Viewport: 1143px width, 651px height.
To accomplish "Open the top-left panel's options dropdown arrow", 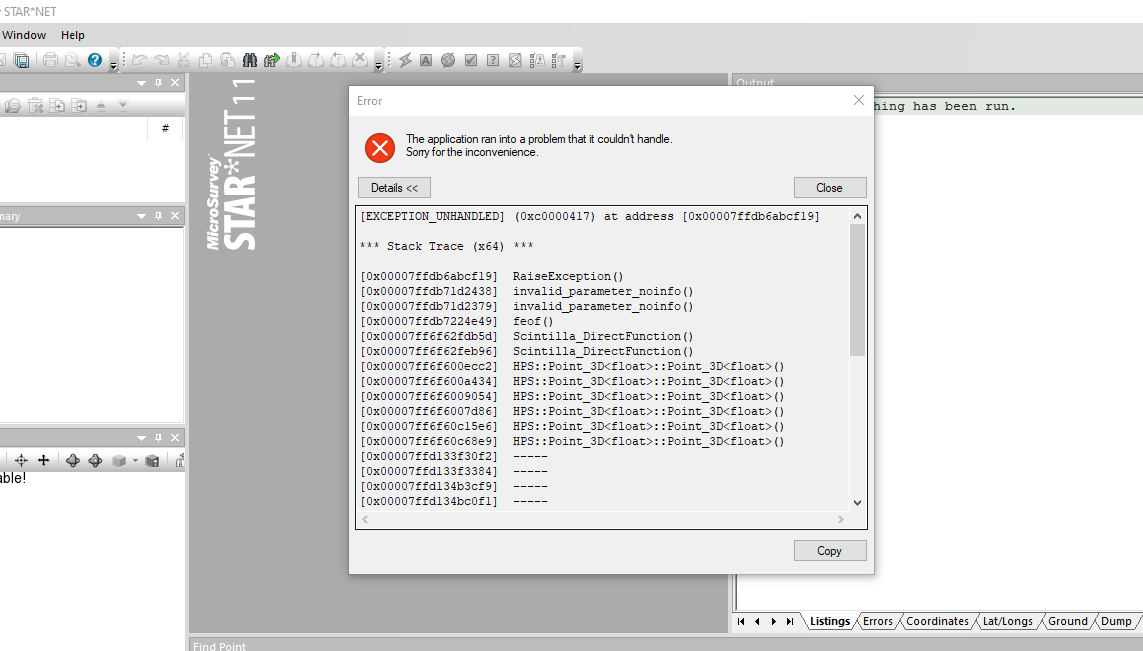I will click(x=141, y=83).
